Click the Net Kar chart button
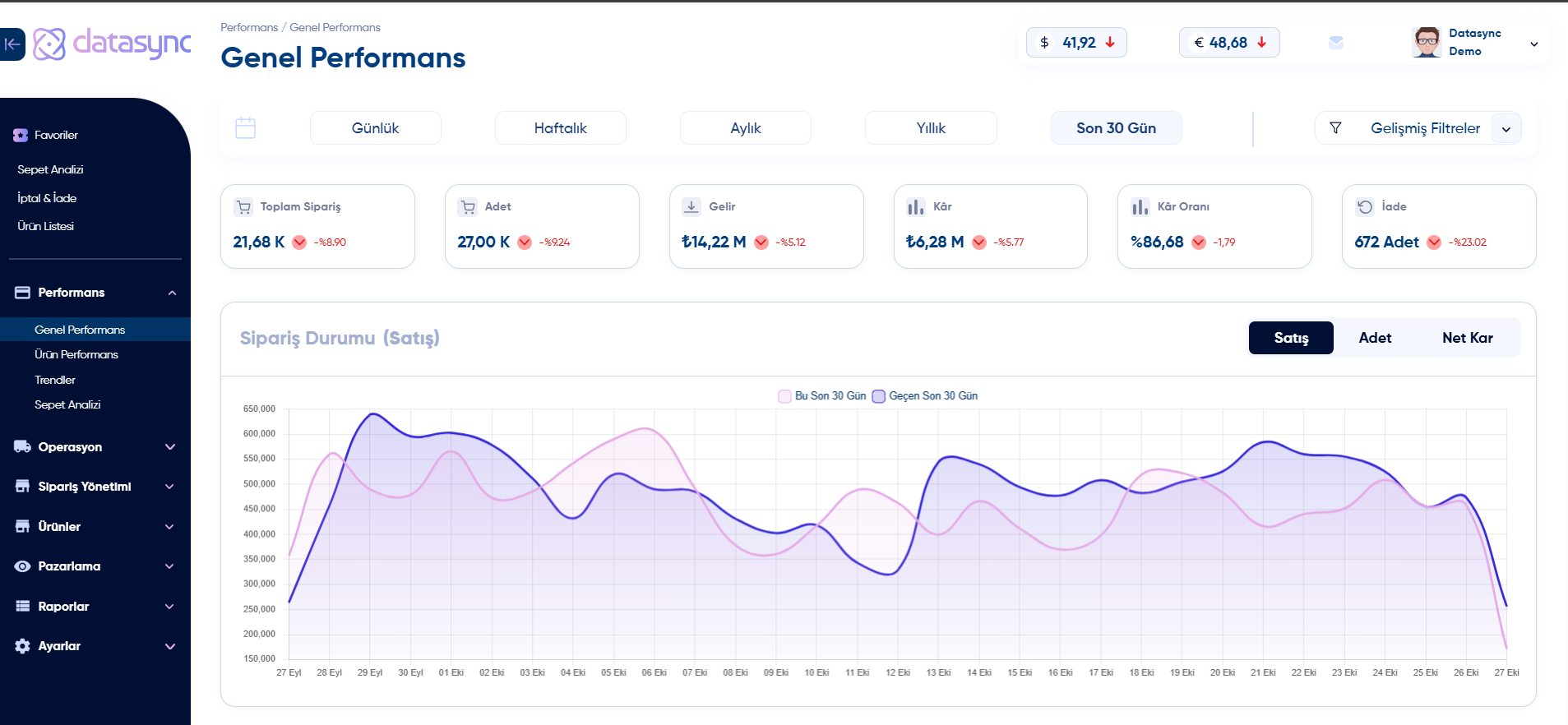1568x725 pixels. click(x=1467, y=338)
